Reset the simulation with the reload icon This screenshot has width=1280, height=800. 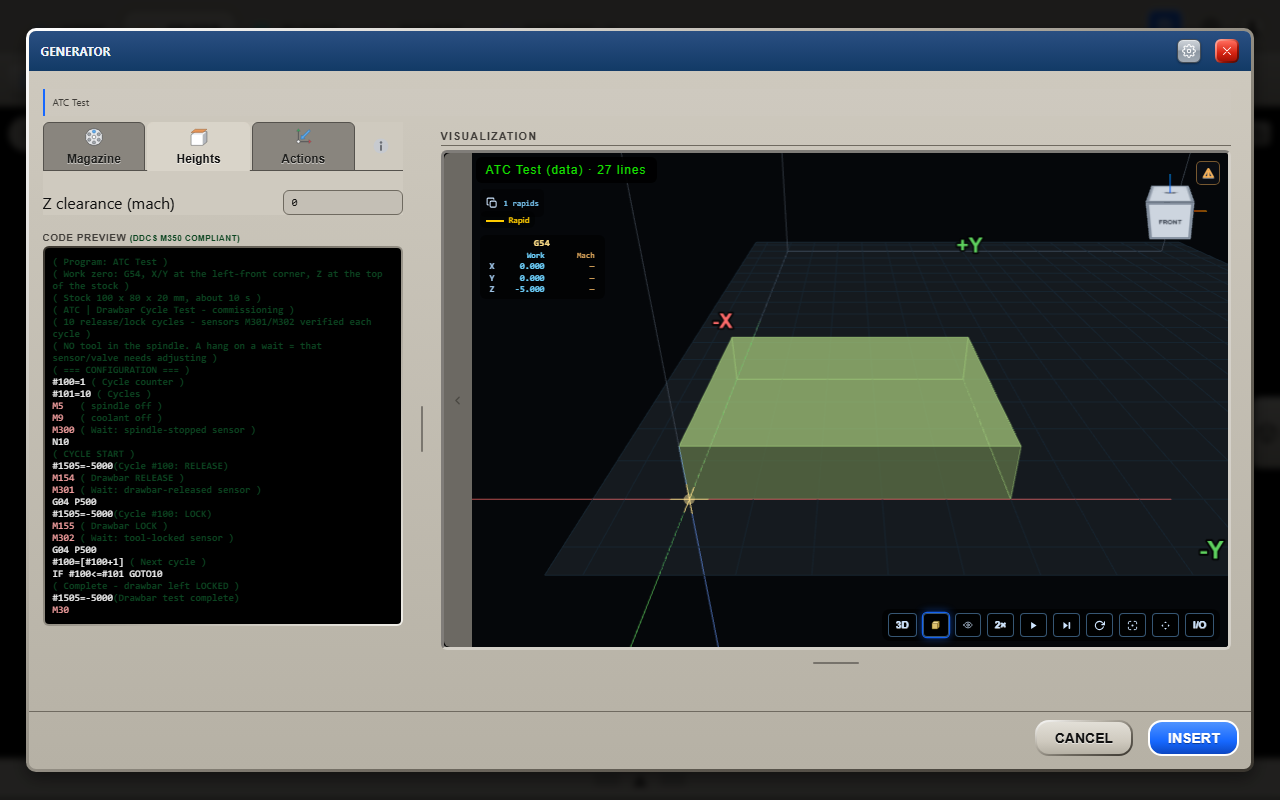tap(1100, 625)
